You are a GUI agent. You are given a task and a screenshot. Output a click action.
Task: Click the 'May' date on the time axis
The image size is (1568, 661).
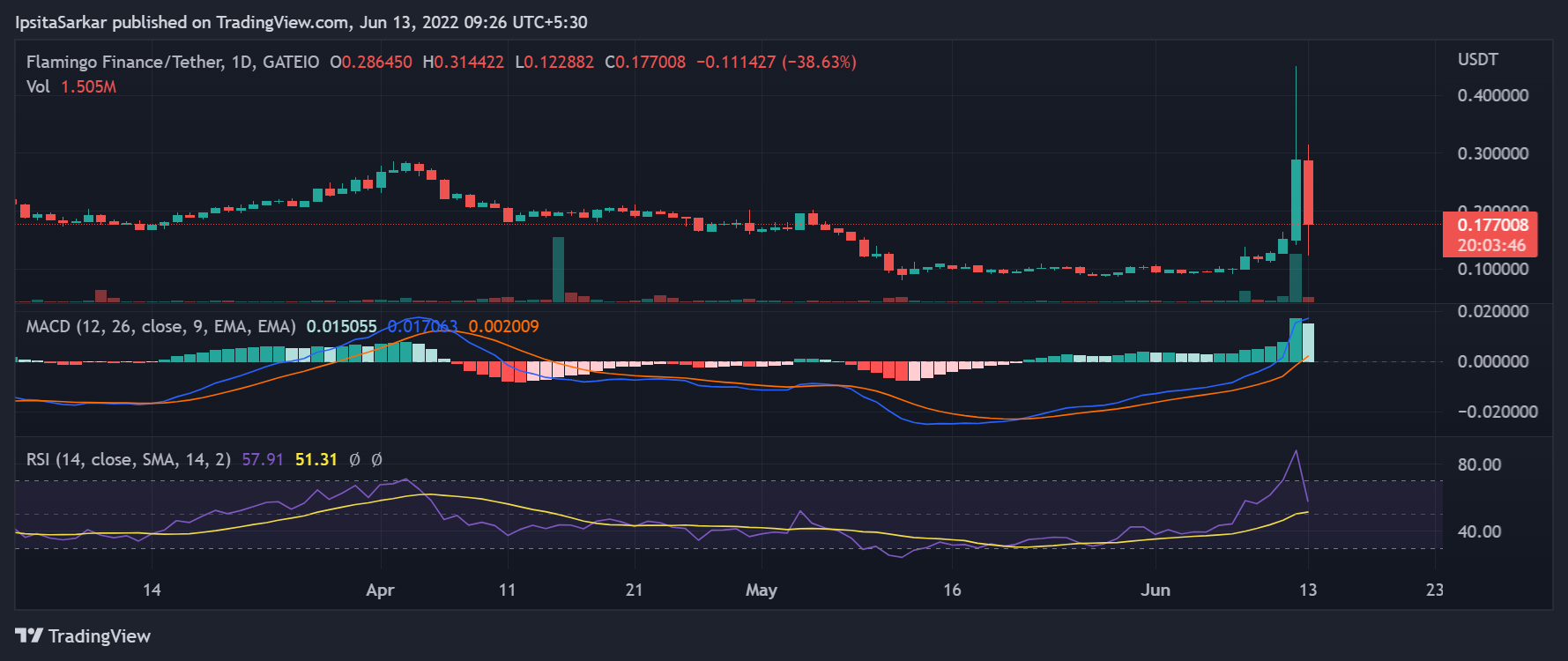click(x=762, y=590)
